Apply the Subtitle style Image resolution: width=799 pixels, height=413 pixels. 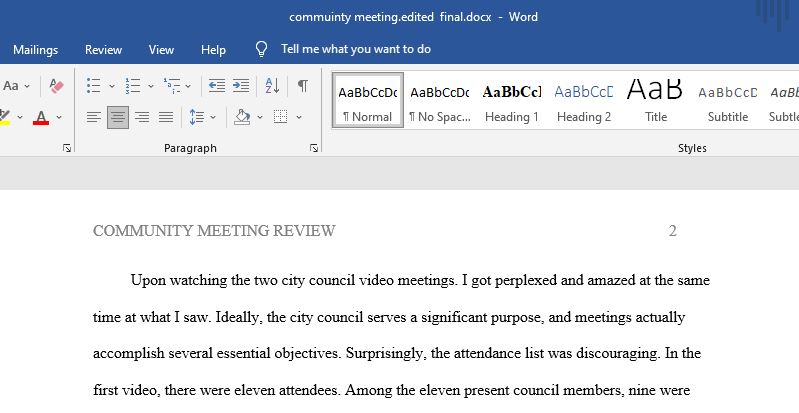pyautogui.click(x=728, y=100)
